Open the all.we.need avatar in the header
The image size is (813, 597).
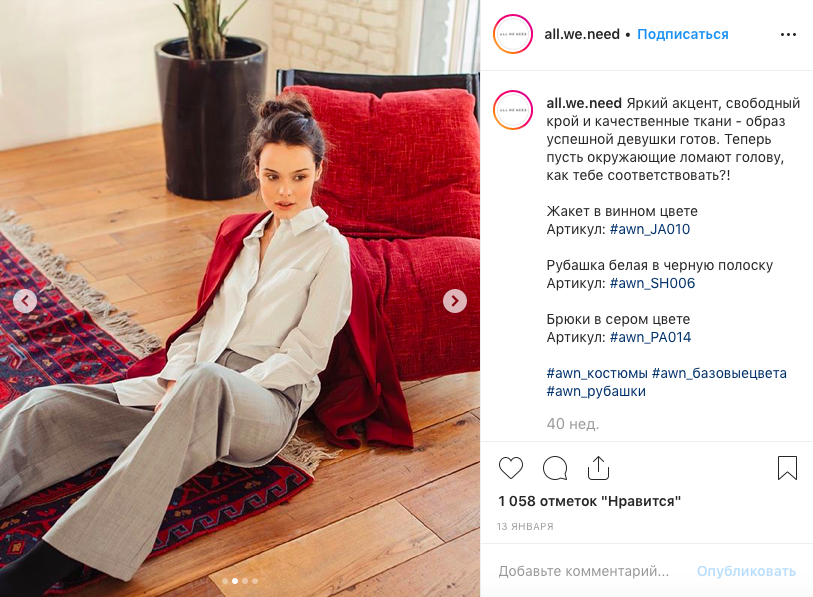pos(513,34)
